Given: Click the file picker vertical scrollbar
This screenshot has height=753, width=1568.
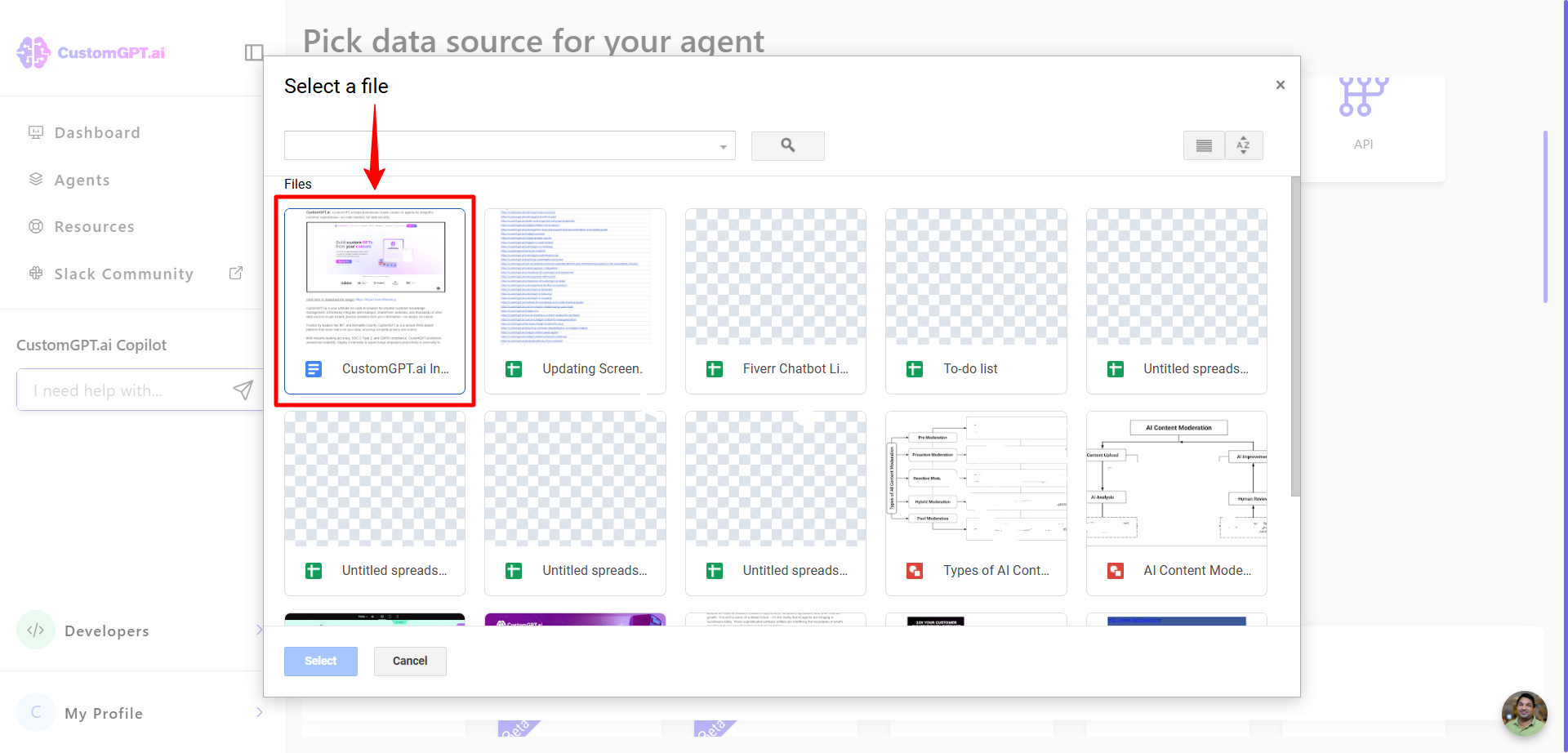Looking at the screenshot, I should tap(1295, 336).
